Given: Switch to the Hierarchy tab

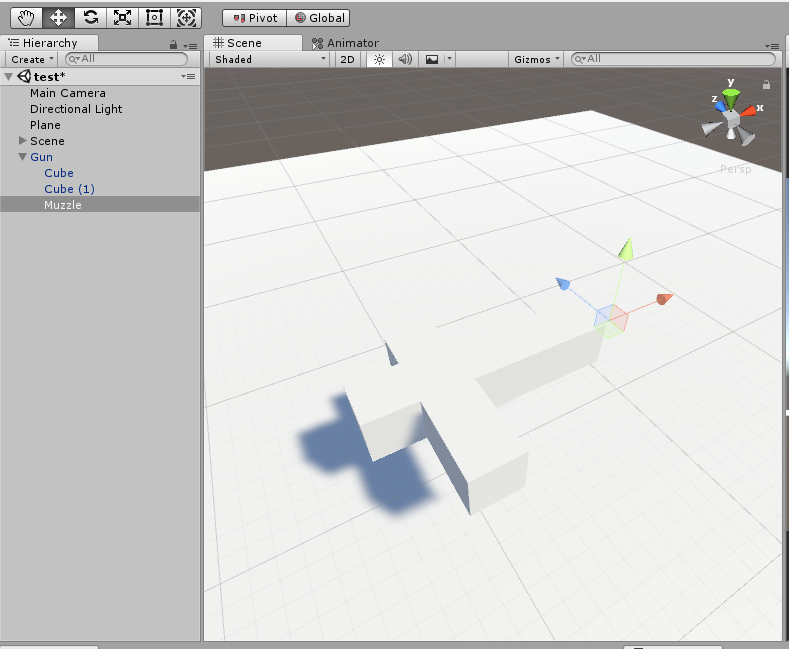Looking at the screenshot, I should [49, 43].
